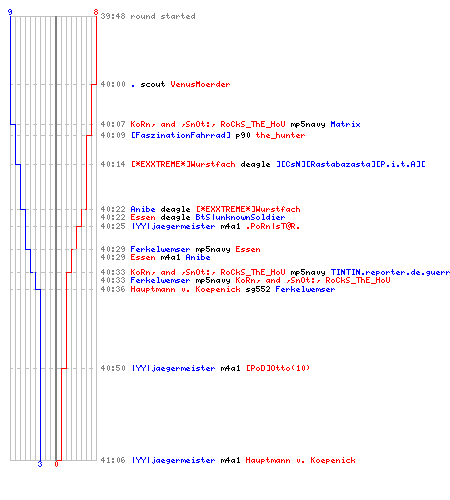
Task: Click the_hunter player name
Action: click(280, 135)
